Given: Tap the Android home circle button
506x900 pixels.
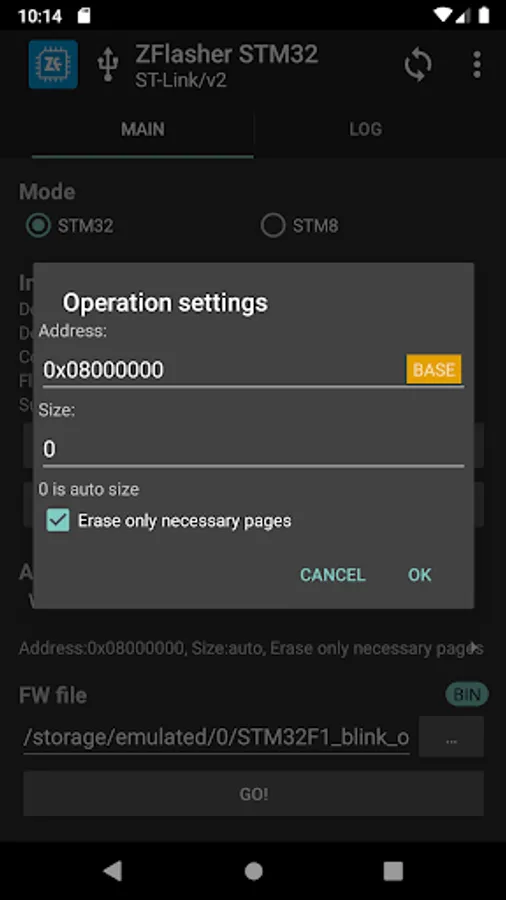Looking at the screenshot, I should click(253, 871).
